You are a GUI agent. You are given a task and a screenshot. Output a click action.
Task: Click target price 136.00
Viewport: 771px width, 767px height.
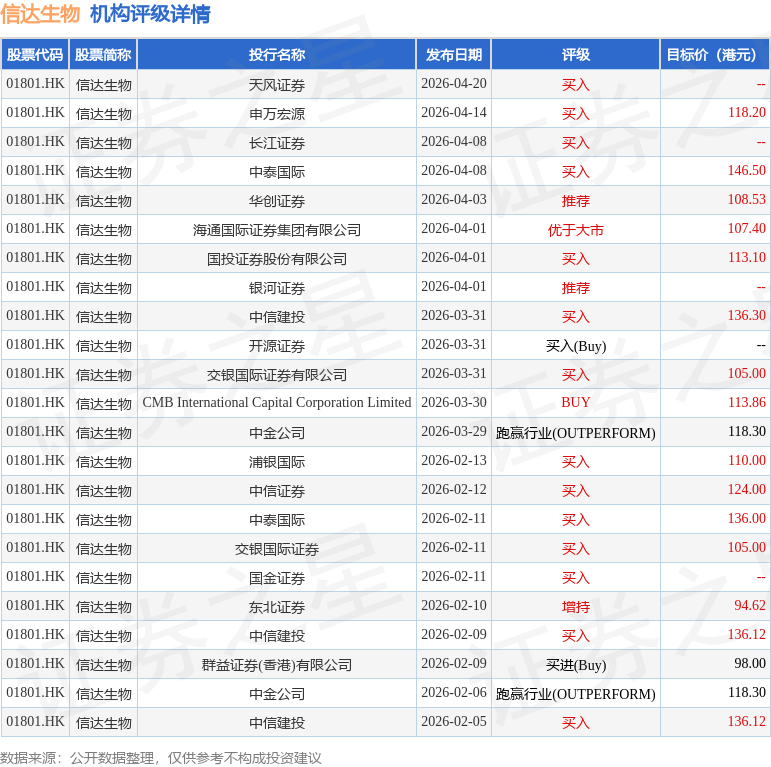pos(746,519)
